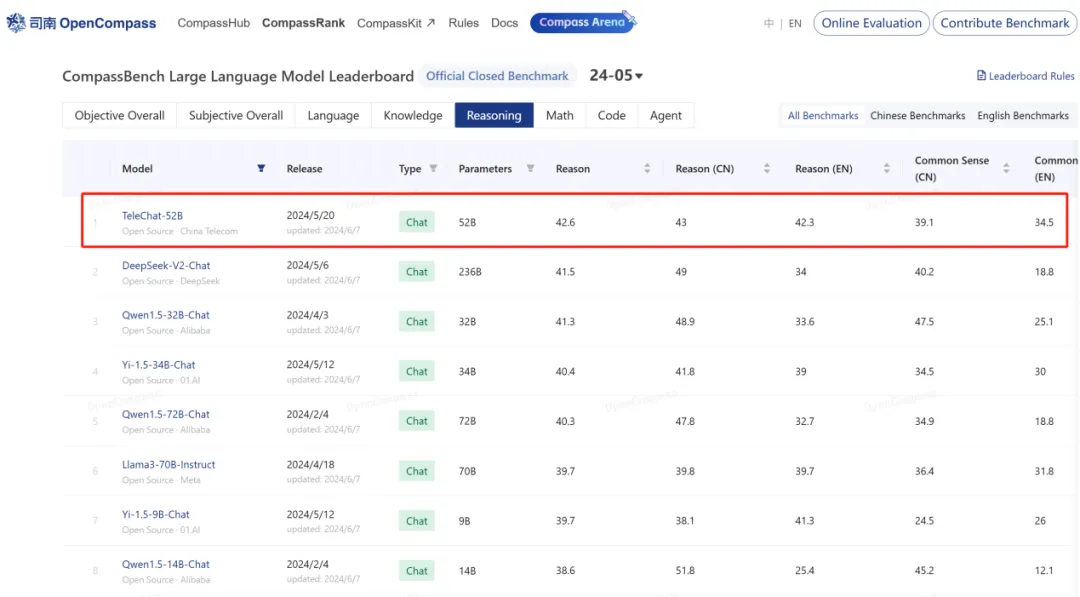The width and height of the screenshot is (1080, 597).
Task: Open the Agent tab
Action: (665, 116)
